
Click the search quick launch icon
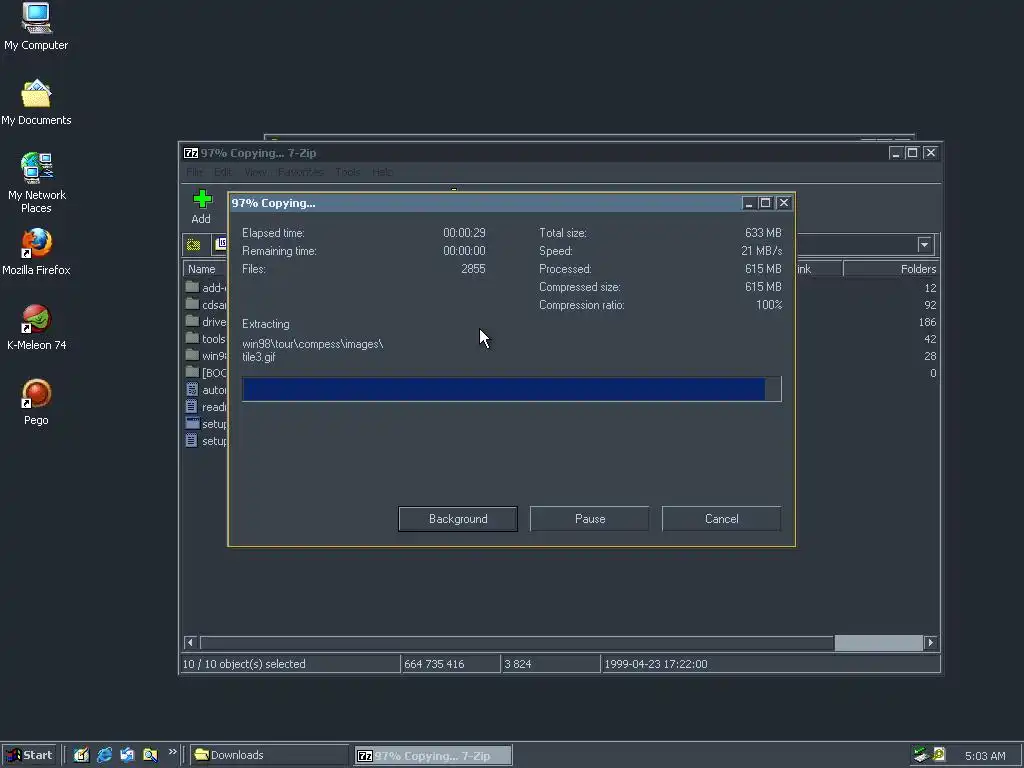point(150,755)
